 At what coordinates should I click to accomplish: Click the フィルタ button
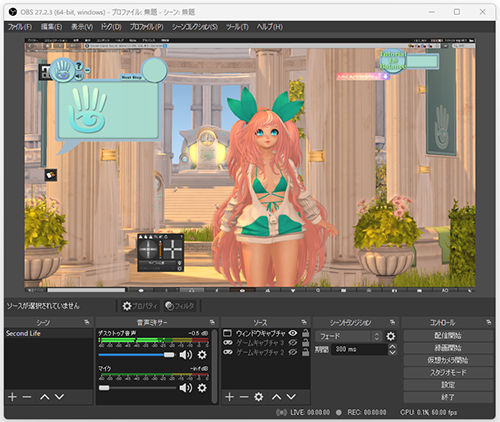(180, 306)
